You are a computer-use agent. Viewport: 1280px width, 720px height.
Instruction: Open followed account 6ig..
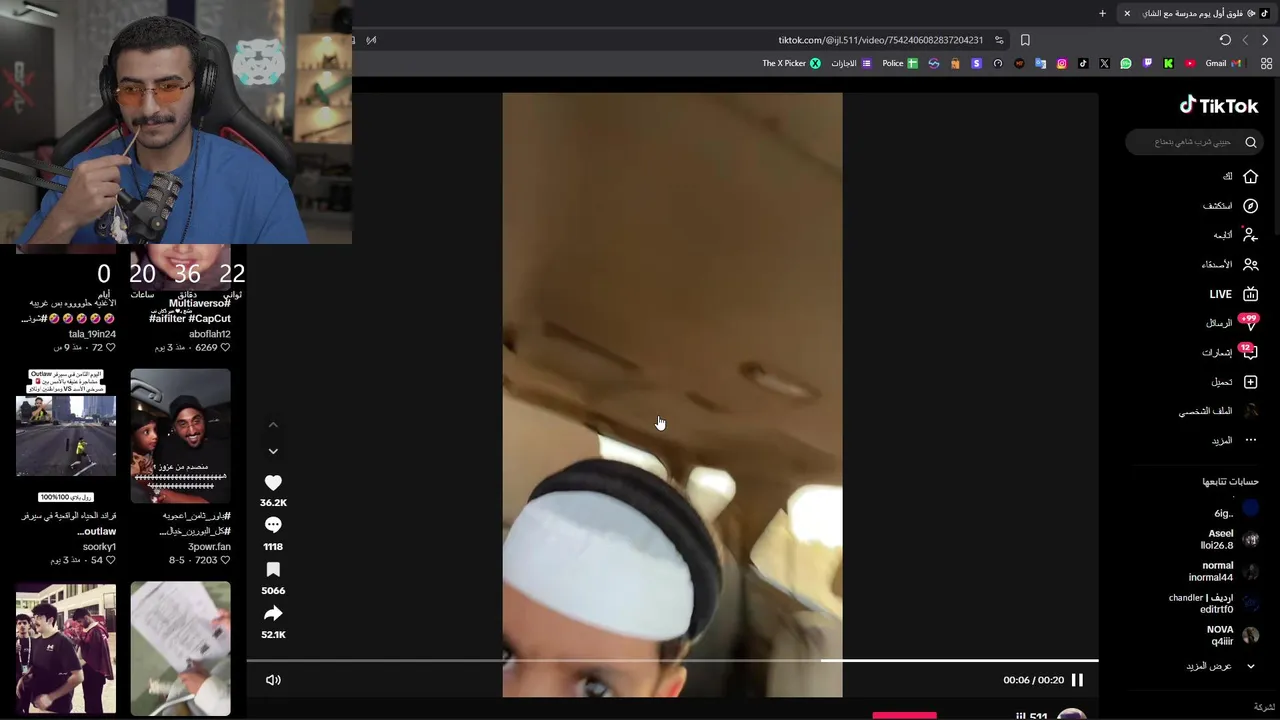tap(1236, 510)
